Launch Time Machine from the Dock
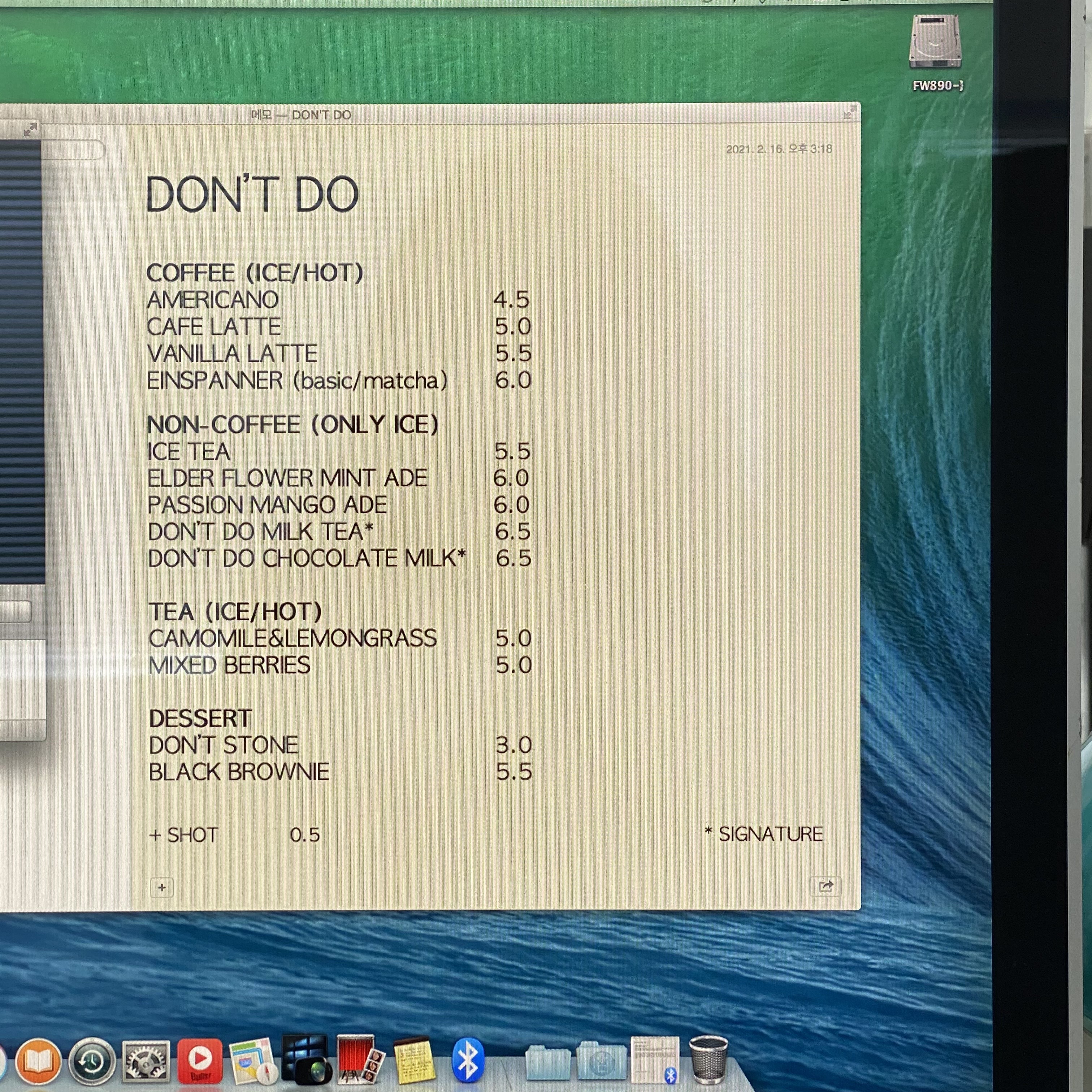 point(92,1062)
